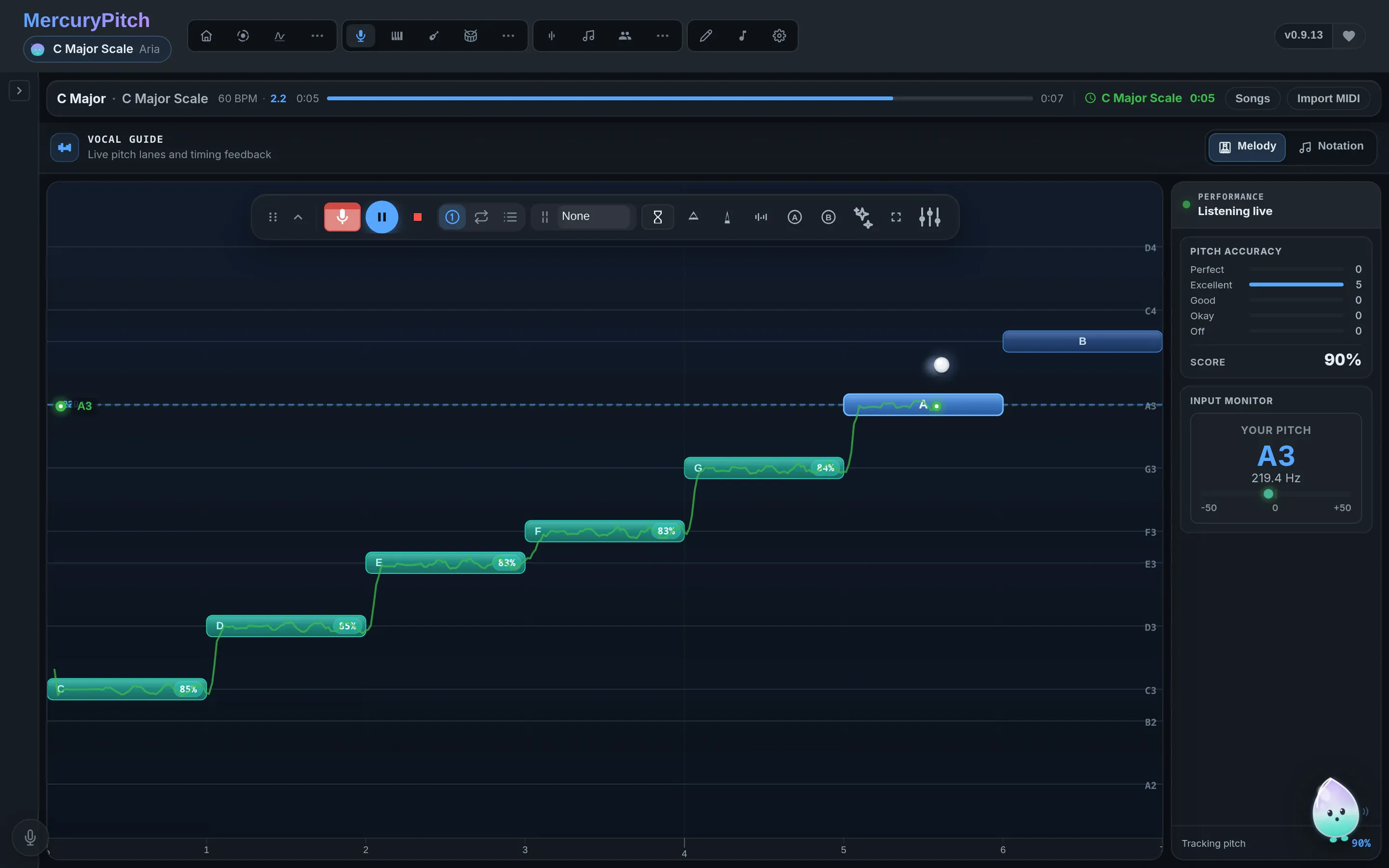This screenshot has width=1389, height=868.
Task: Click the sparkles effect icon in transport bar
Action: 863,217
